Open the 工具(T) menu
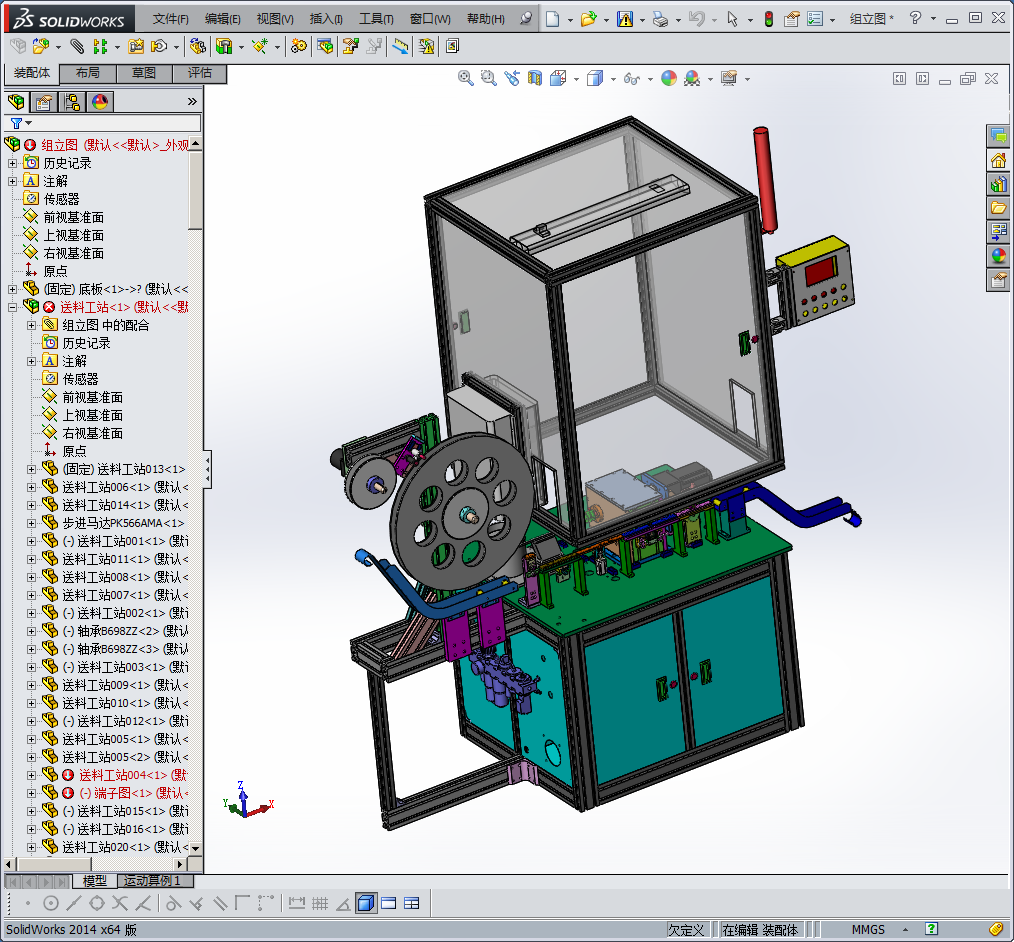This screenshot has height=942, width=1014. tap(376, 19)
